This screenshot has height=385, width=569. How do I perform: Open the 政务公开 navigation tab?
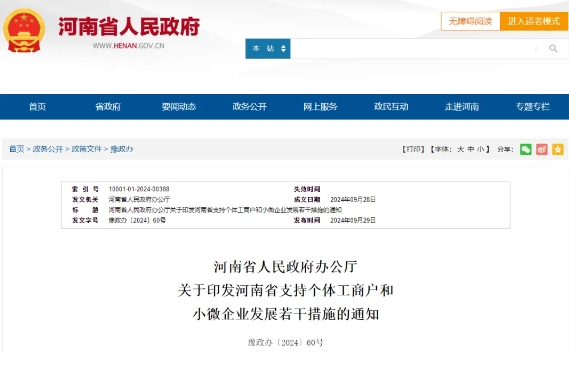click(x=250, y=107)
